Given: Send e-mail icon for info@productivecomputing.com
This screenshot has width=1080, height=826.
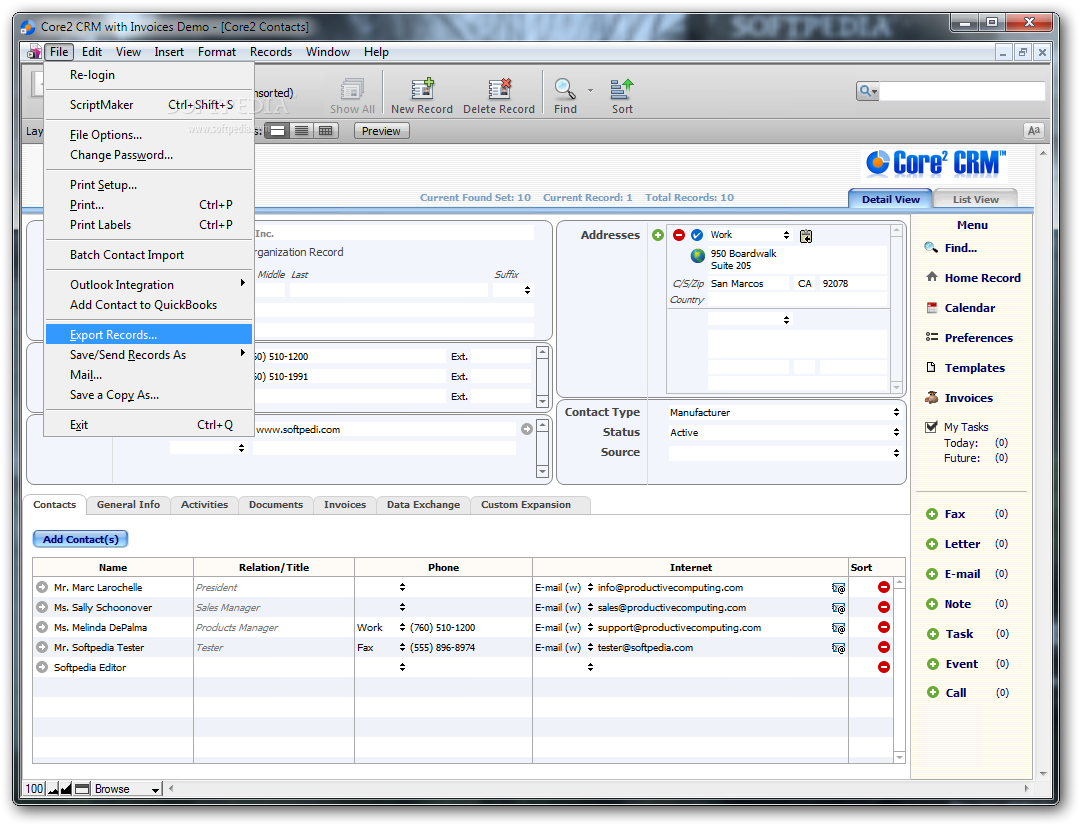Looking at the screenshot, I should [838, 588].
